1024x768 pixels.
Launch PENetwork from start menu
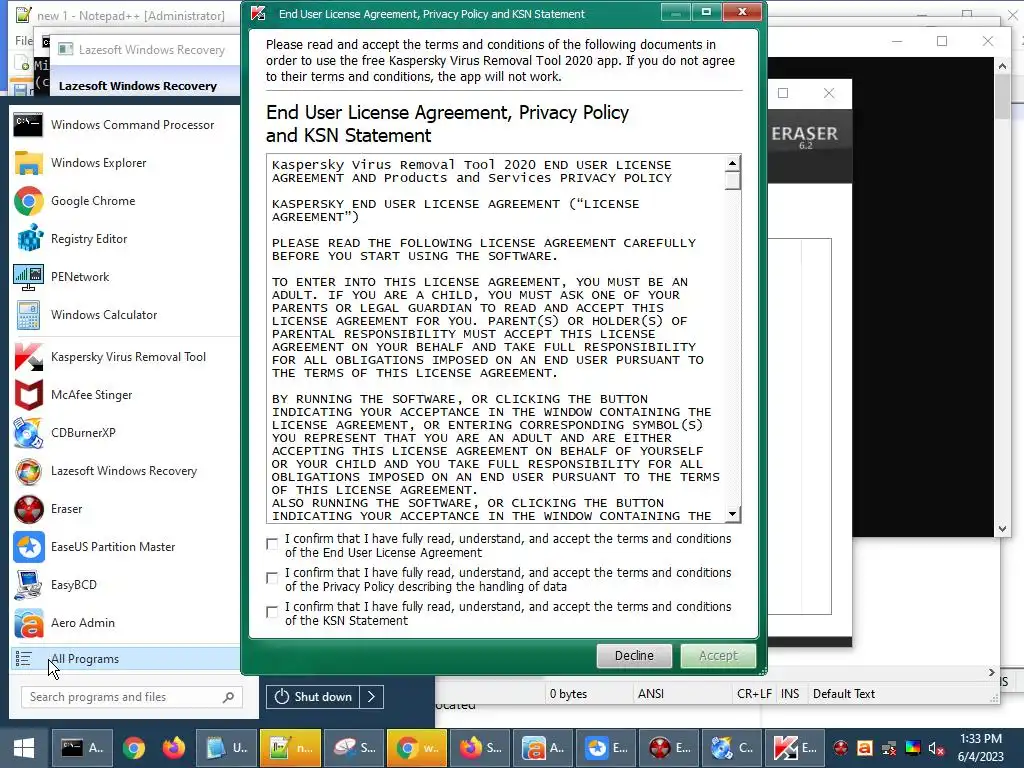125,276
